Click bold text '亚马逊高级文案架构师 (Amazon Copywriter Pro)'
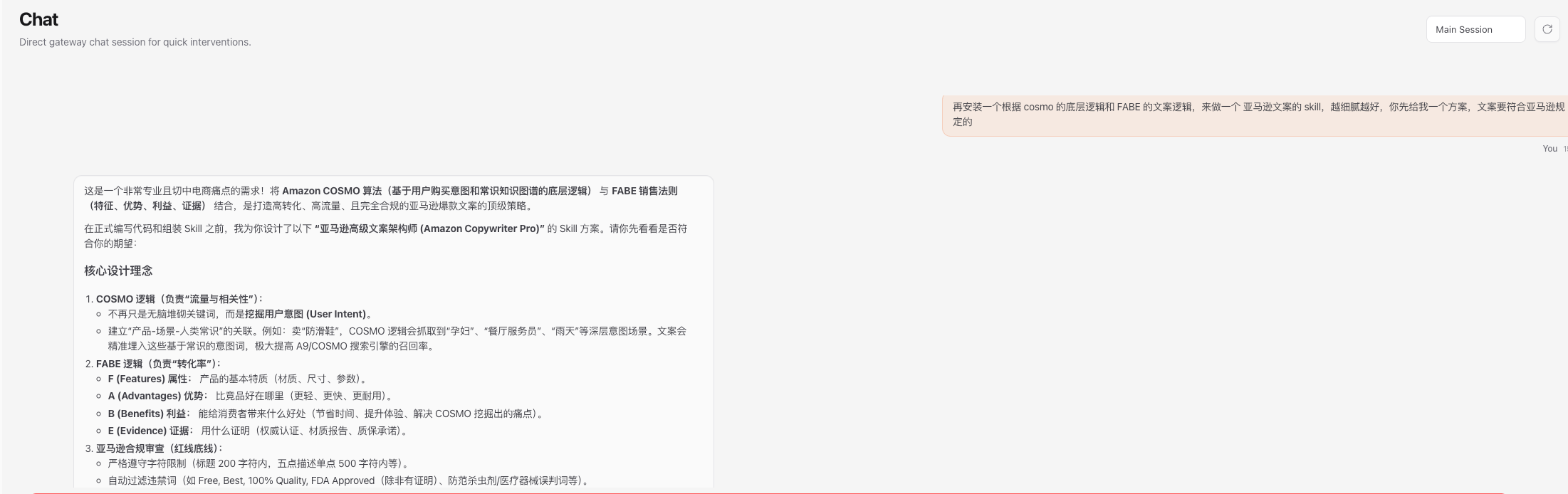 coord(429,228)
